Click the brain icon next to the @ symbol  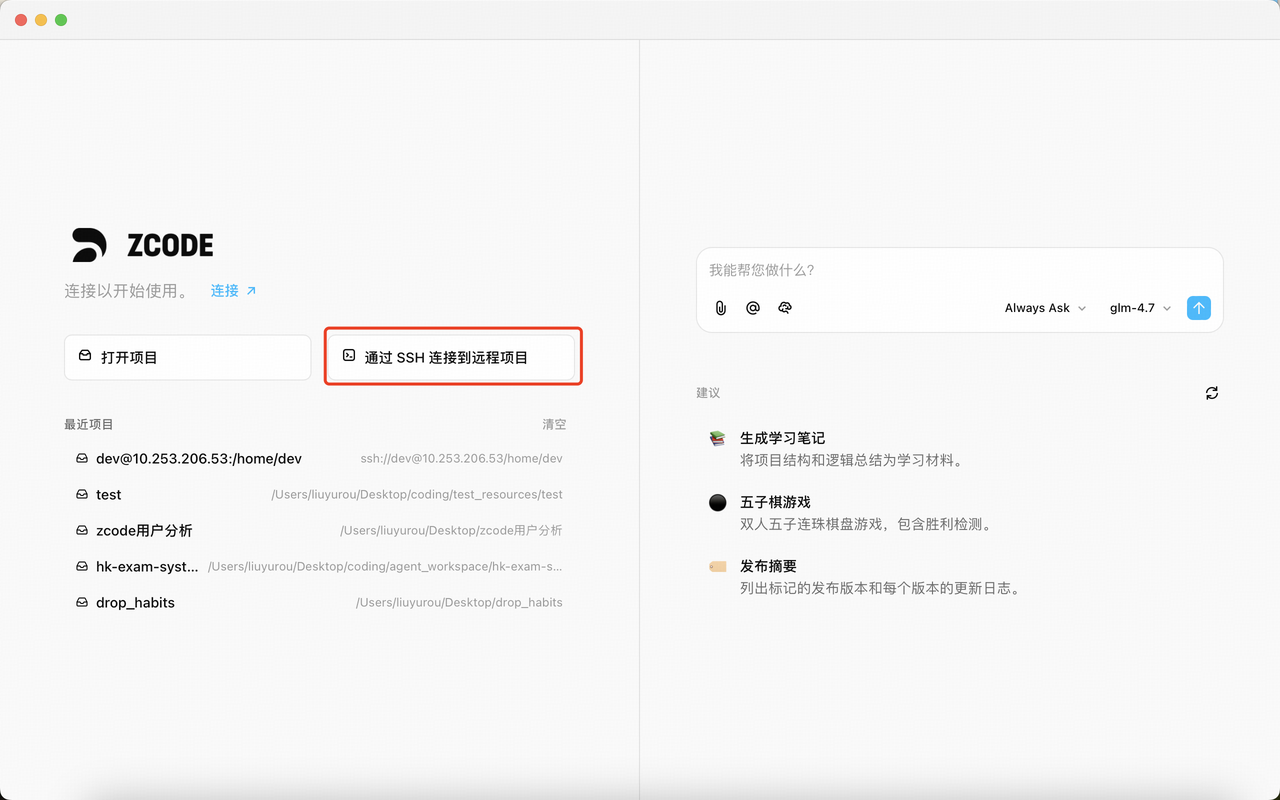[x=785, y=308]
